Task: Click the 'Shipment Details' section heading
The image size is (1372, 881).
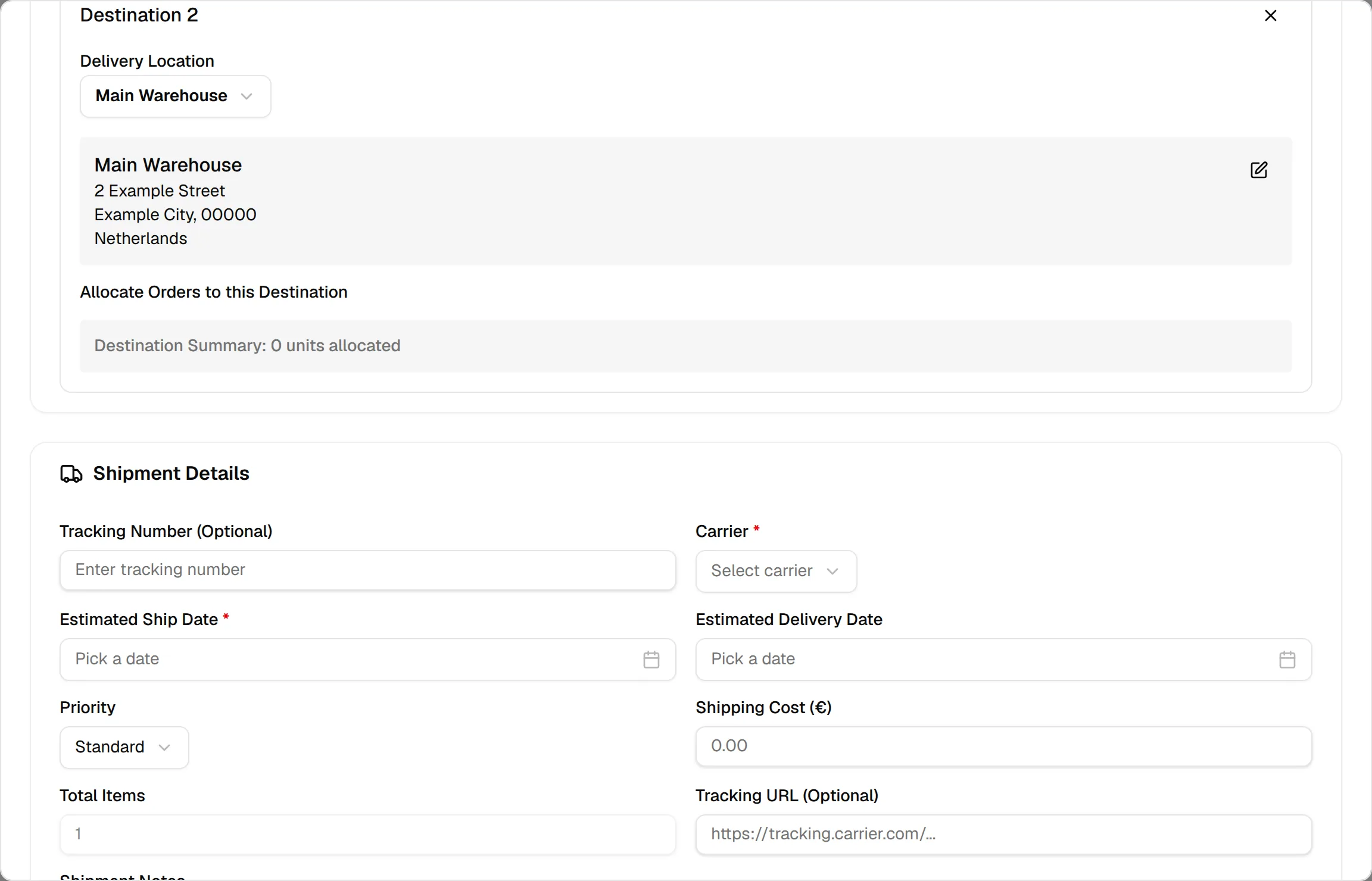Action: click(171, 474)
